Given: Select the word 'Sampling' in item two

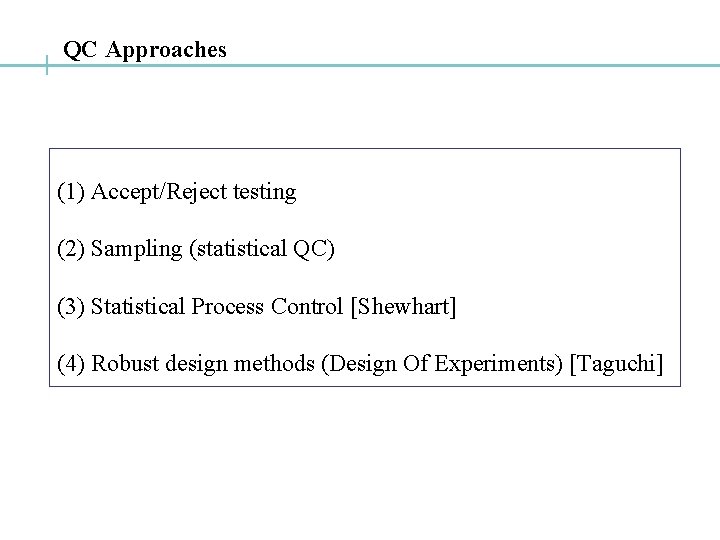Looking at the screenshot, I should (136, 250).
